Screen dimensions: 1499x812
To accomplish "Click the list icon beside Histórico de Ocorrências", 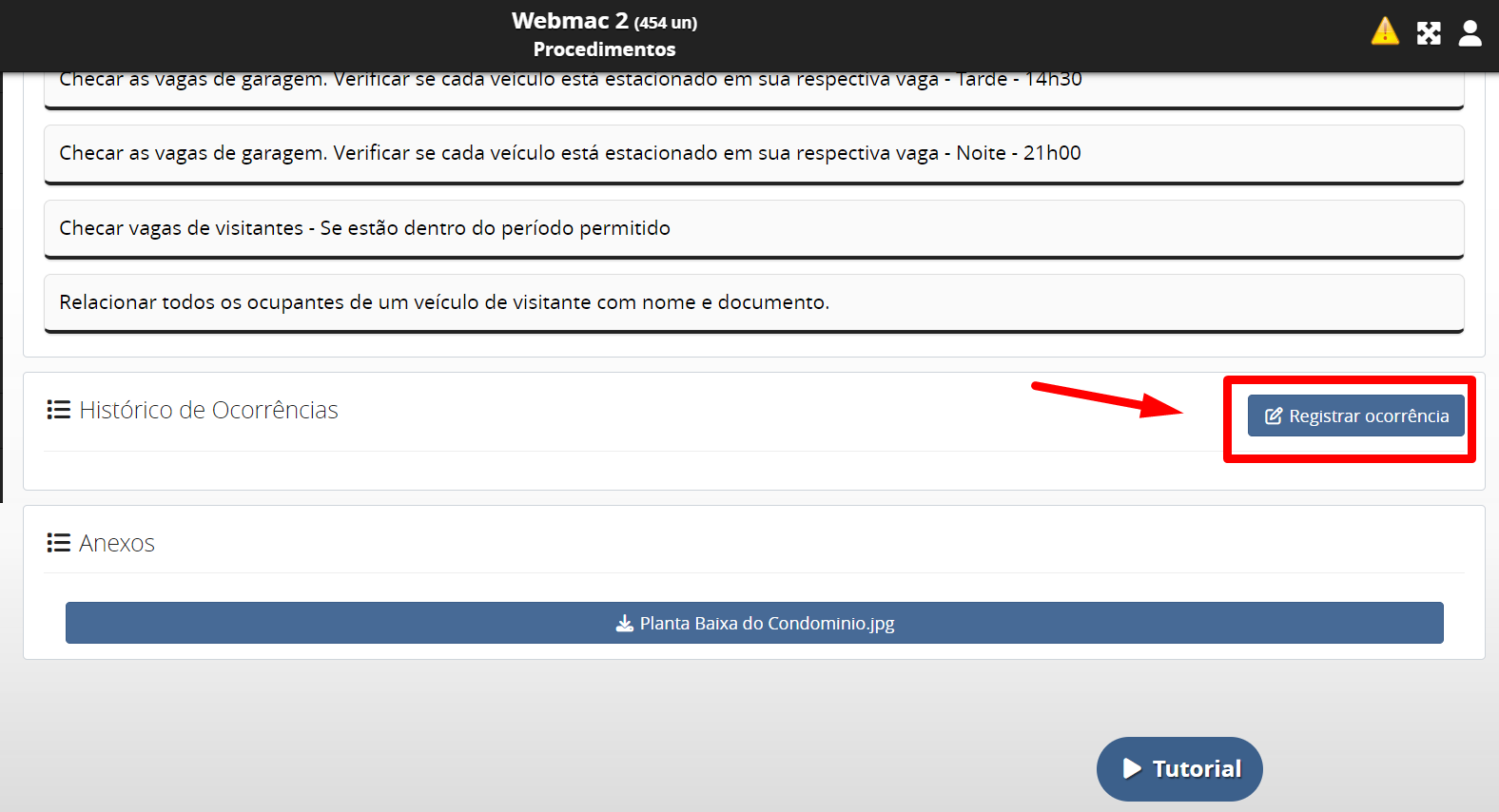I will [x=59, y=410].
